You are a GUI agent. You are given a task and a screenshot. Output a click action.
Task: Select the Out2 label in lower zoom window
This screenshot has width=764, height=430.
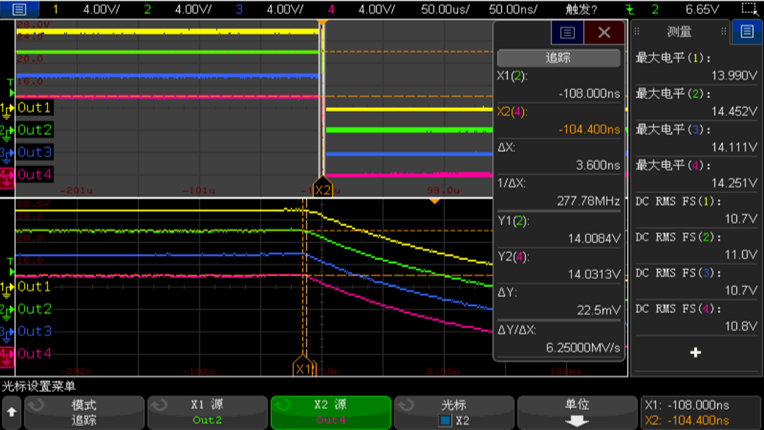(x=34, y=309)
